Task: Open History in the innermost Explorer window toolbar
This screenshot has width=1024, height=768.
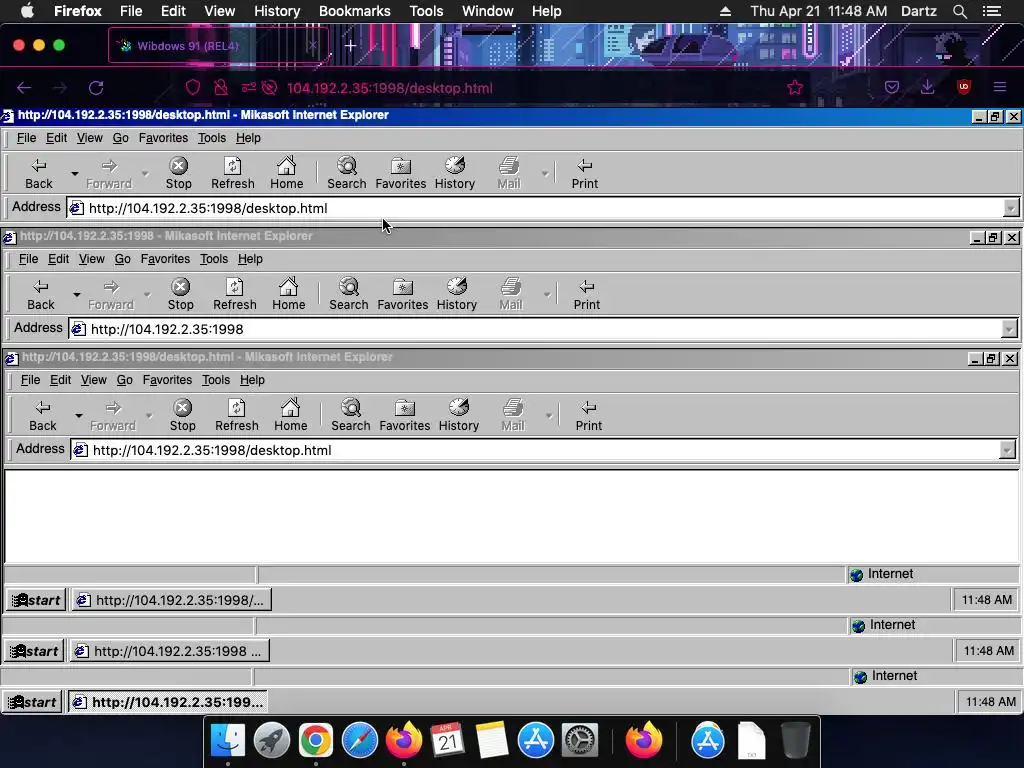Action: click(458, 415)
